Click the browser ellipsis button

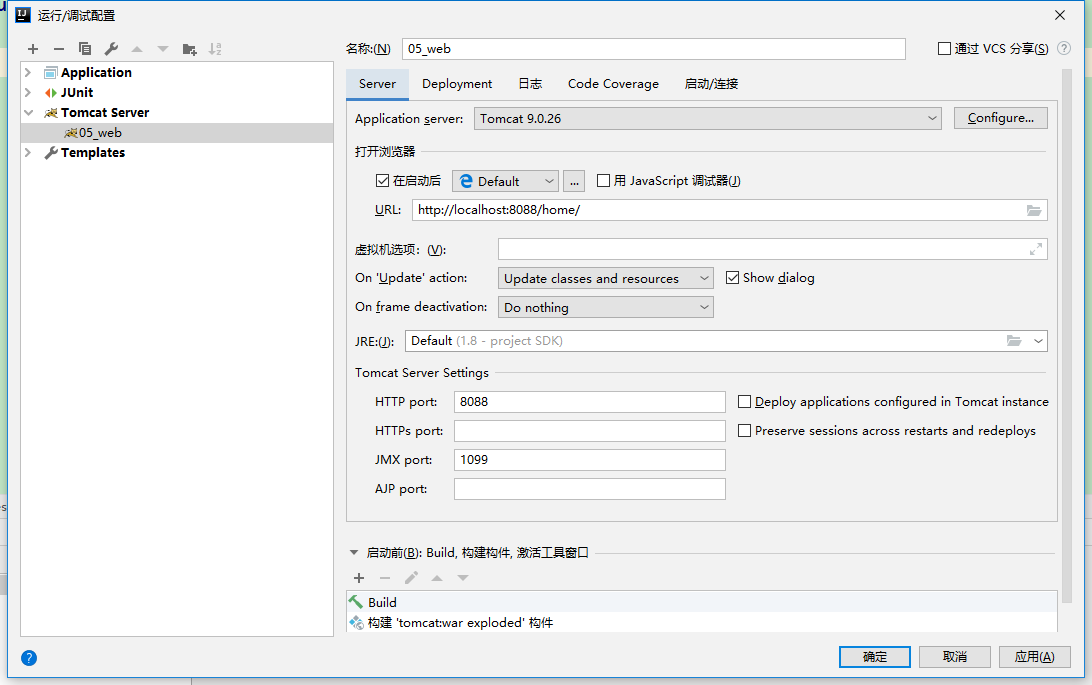(x=574, y=181)
